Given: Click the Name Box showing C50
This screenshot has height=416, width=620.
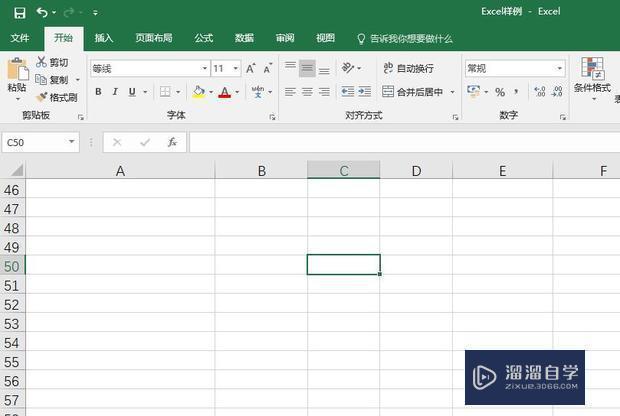Looking at the screenshot, I should click(x=40, y=142).
